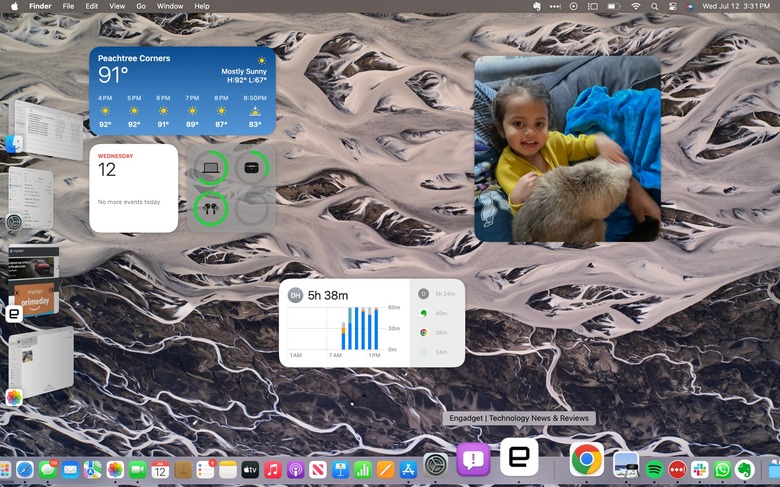780x487 pixels.
Task: Launch Slack from the Dock
Action: pos(700,470)
